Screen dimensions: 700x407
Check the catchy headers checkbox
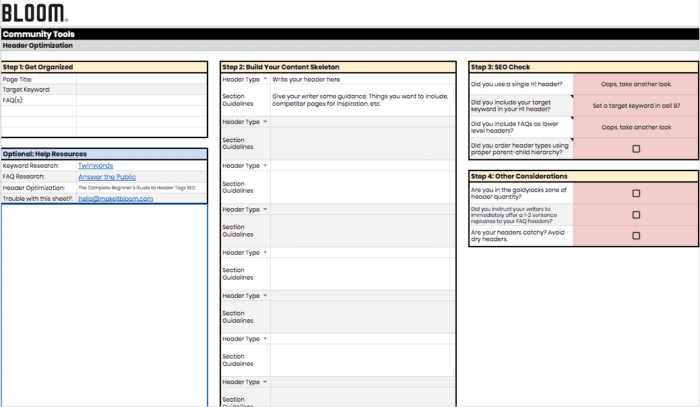click(636, 237)
